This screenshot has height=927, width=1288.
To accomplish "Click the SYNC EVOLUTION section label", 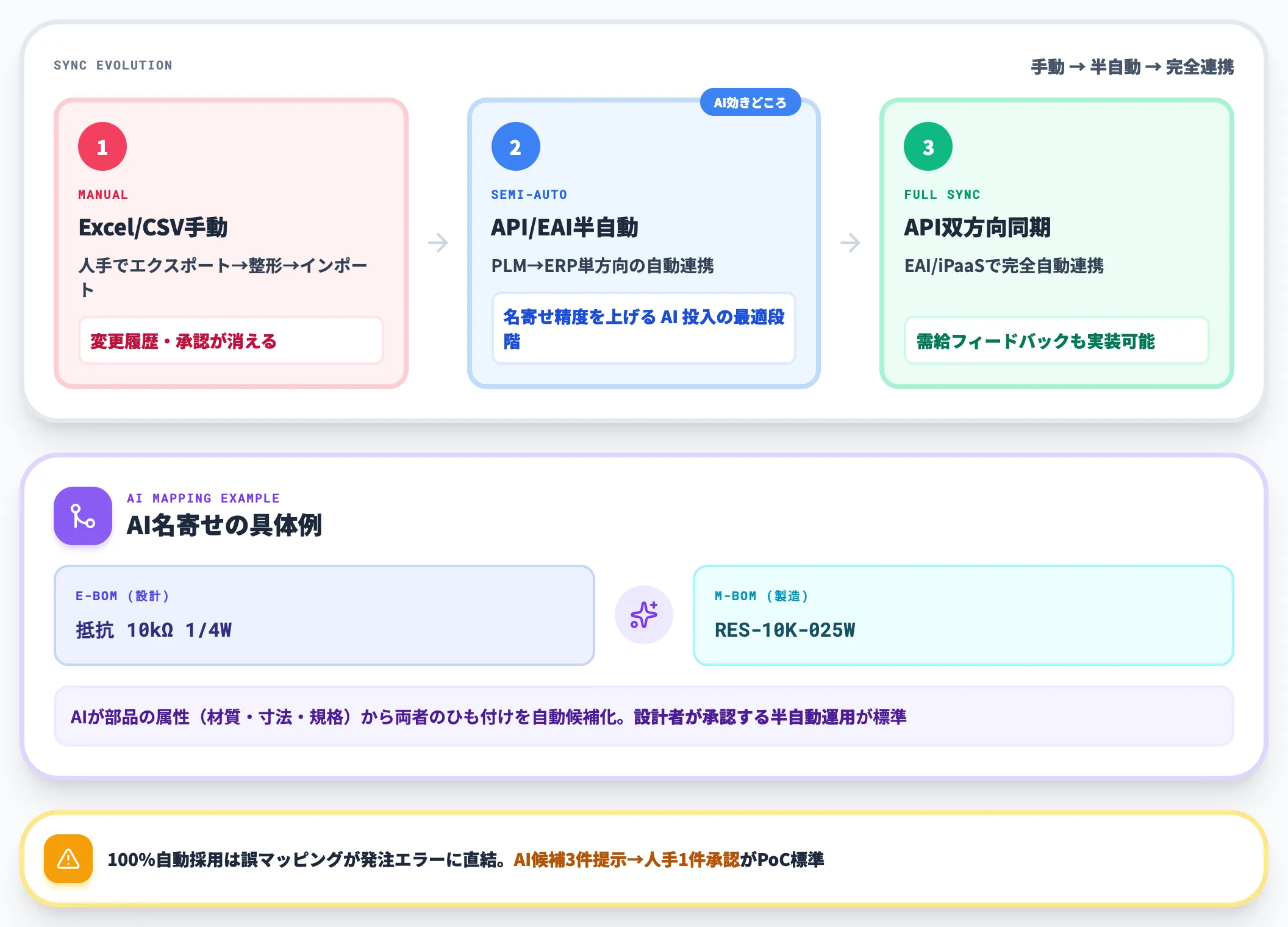I will click(x=113, y=65).
